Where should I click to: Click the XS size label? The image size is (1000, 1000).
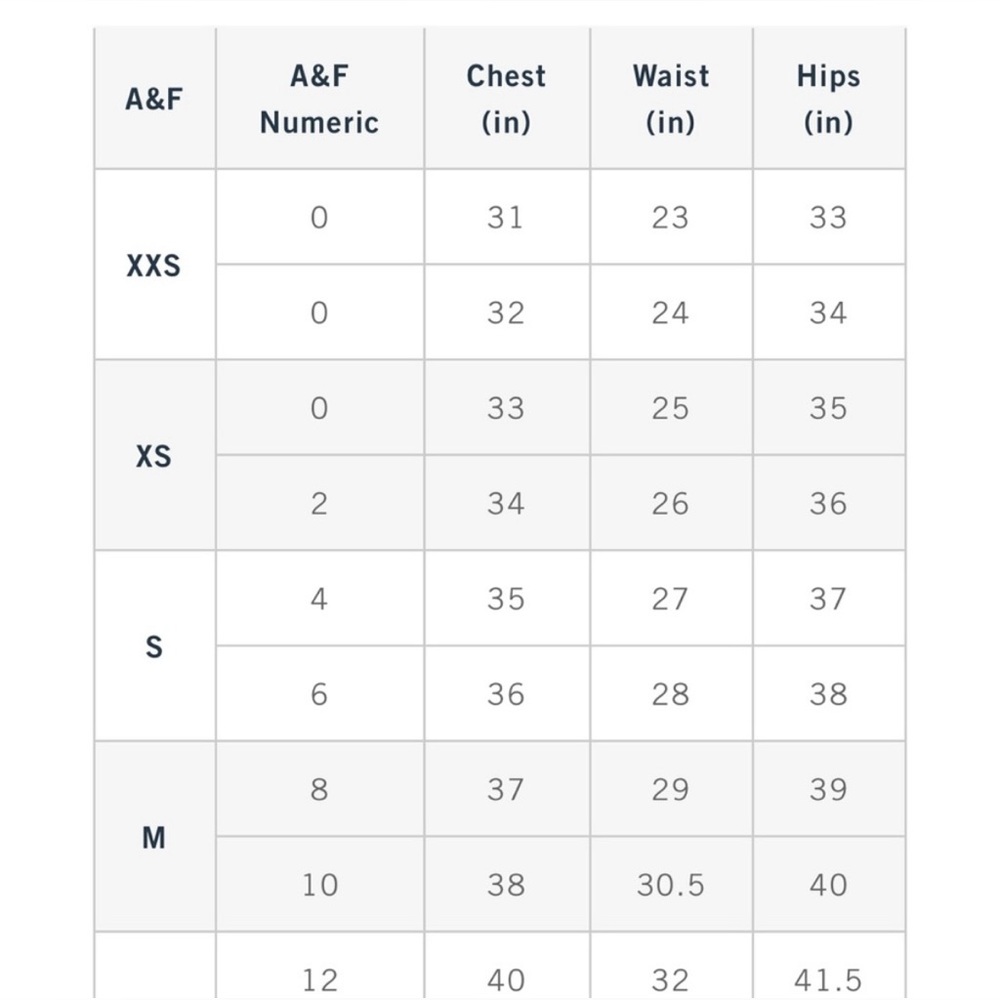tap(154, 456)
